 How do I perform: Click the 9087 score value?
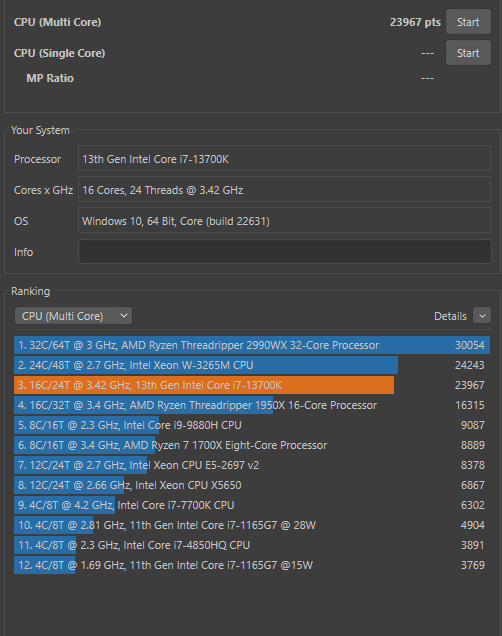[x=472, y=425]
